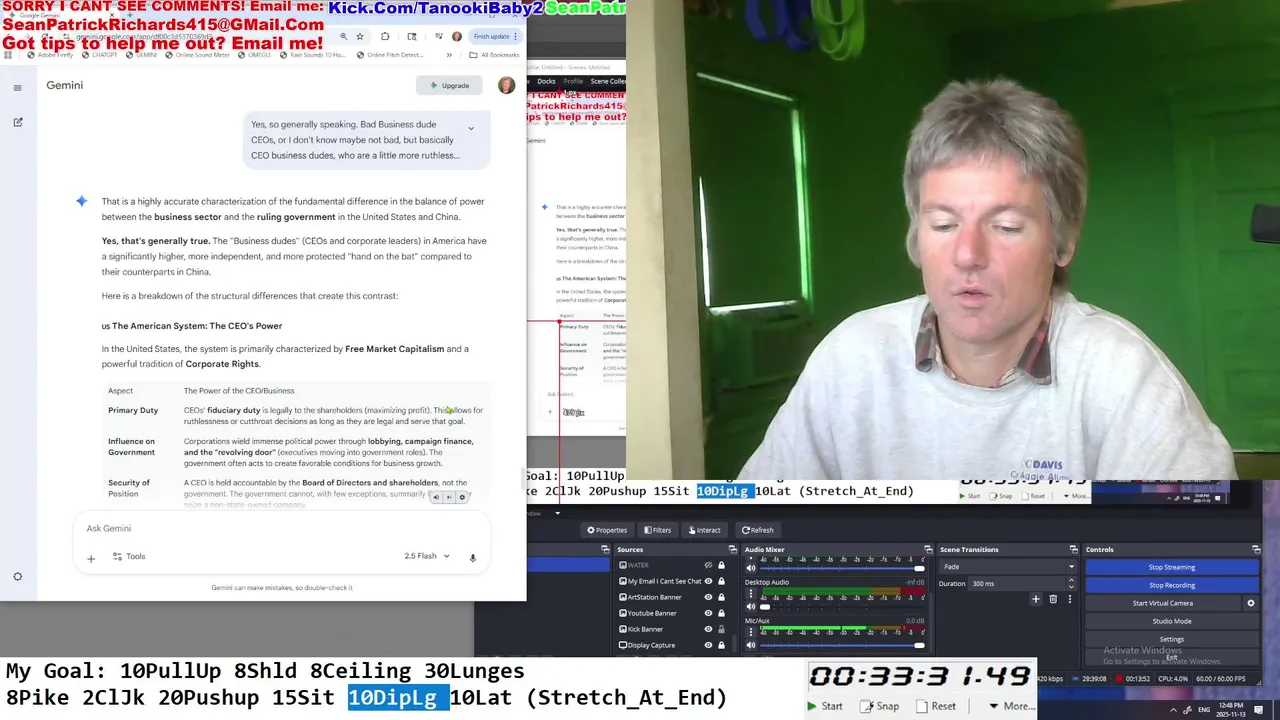
Task: Pop out the Scene Transitions dock icon
Action: coord(1074,549)
